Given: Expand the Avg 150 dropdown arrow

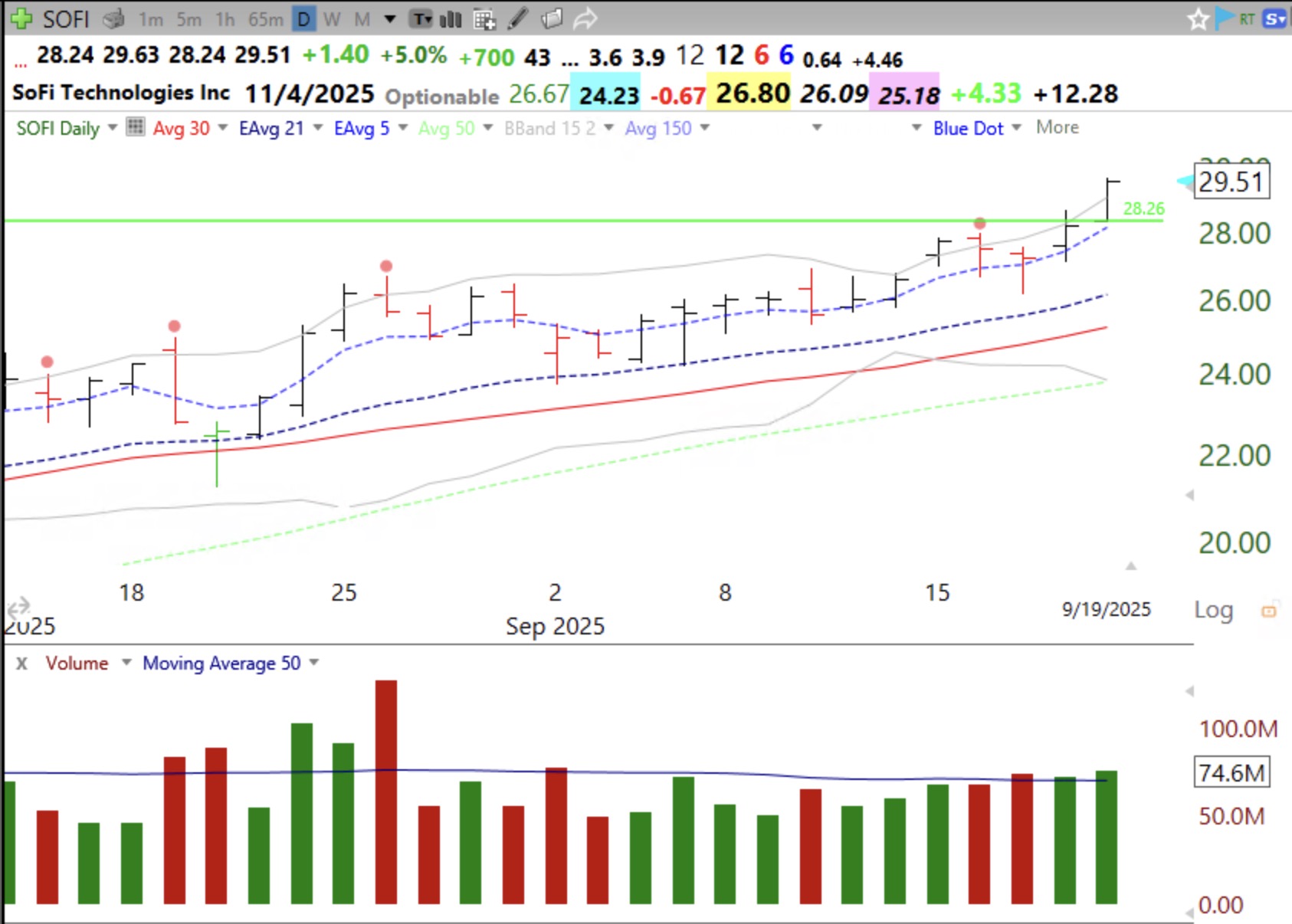Looking at the screenshot, I should point(705,127).
